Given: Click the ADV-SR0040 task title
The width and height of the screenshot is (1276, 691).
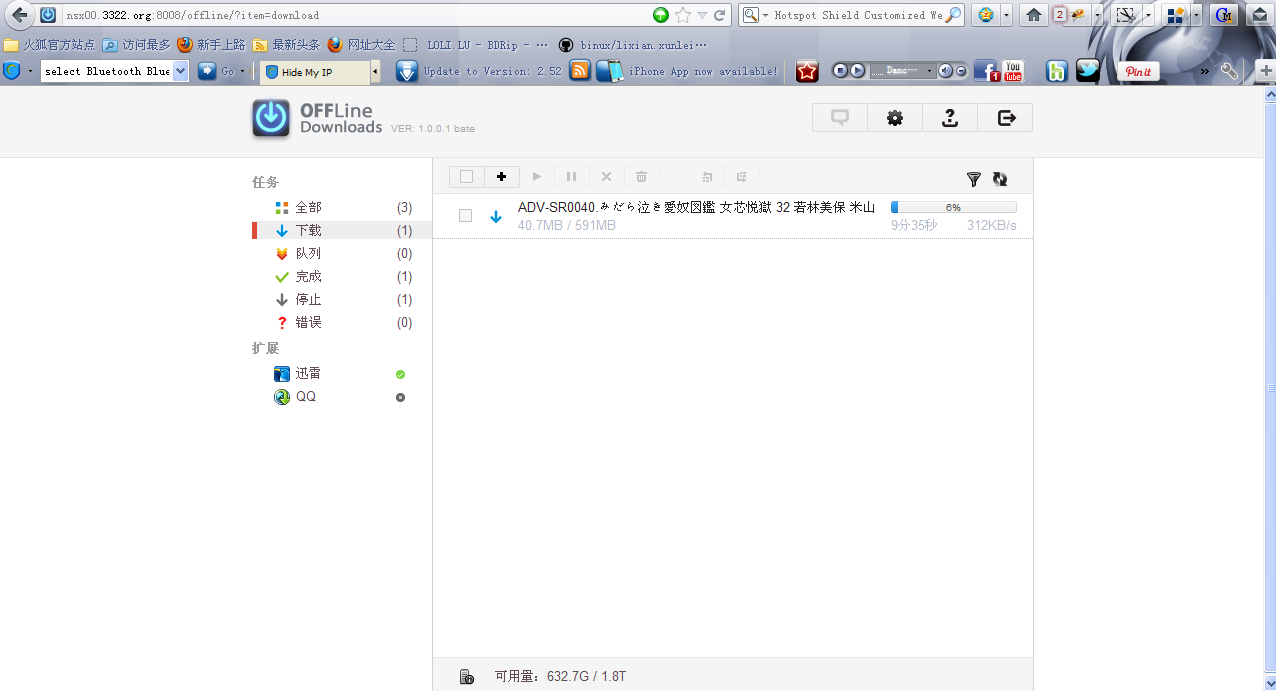Looking at the screenshot, I should pos(696,207).
